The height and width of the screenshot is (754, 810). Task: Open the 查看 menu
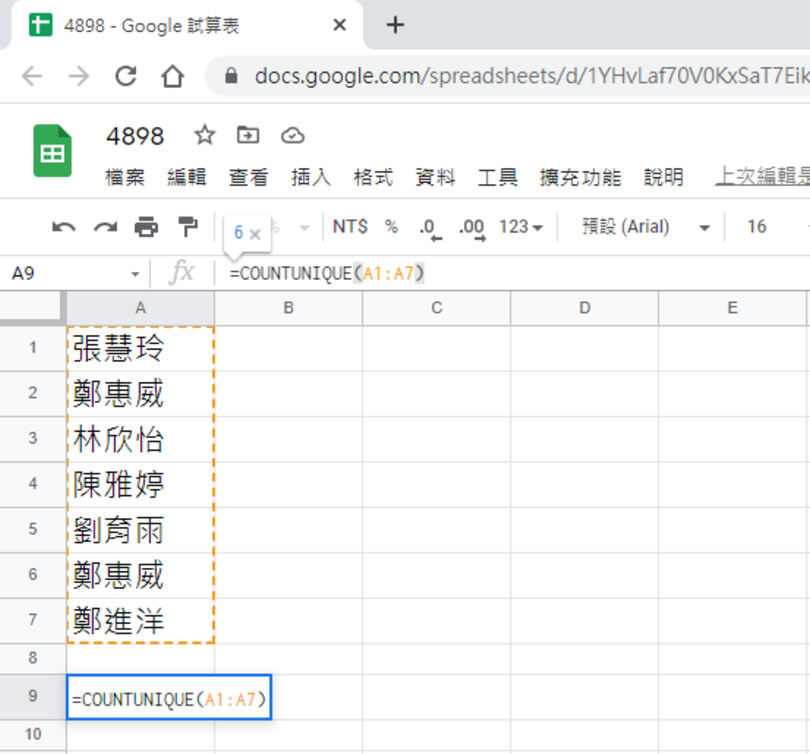click(x=248, y=177)
